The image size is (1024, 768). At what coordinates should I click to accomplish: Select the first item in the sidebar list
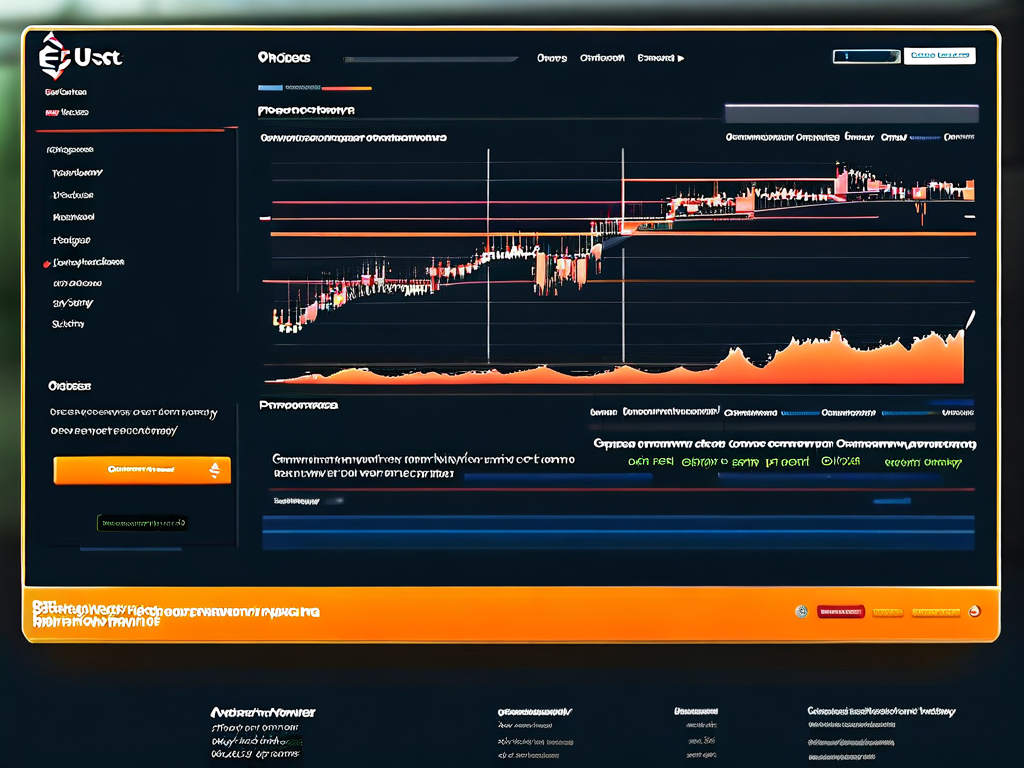click(70, 150)
